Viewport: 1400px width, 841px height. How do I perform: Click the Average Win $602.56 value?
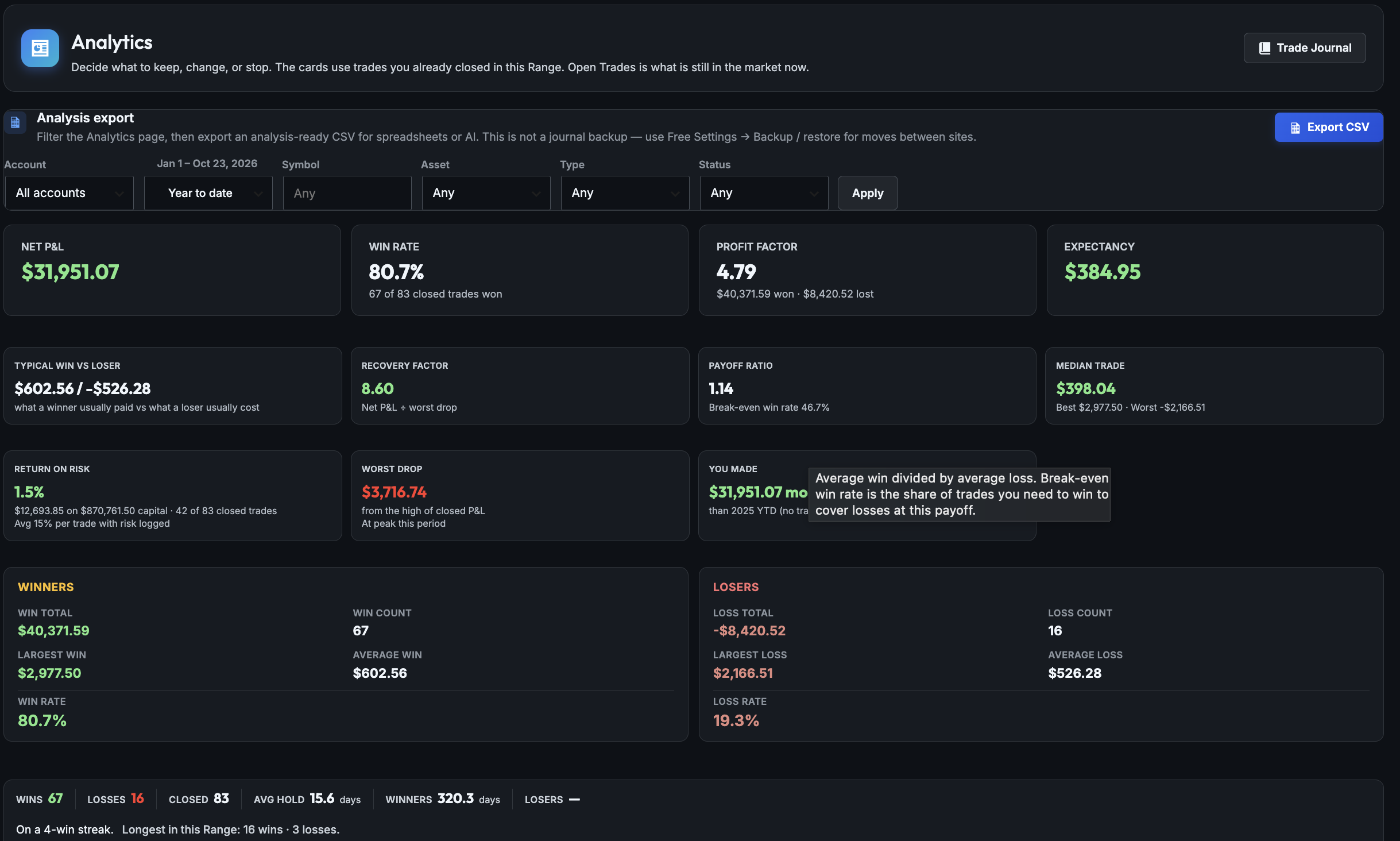tap(380, 673)
